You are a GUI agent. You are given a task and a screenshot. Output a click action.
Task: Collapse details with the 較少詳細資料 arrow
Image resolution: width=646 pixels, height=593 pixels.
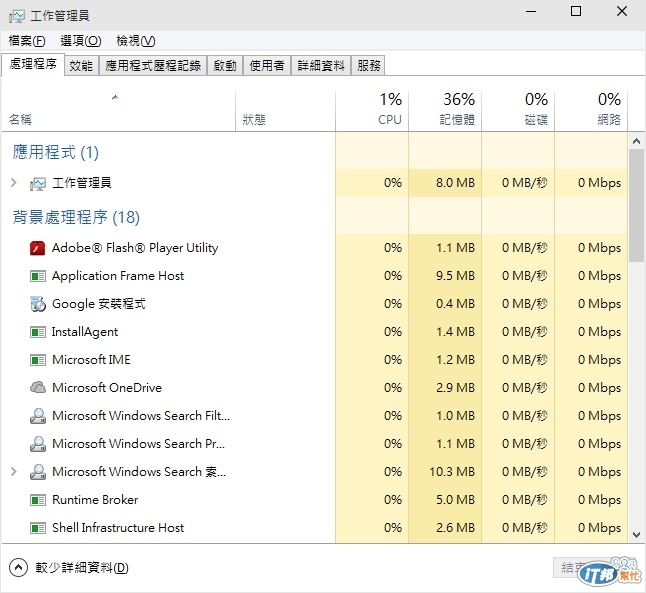(x=18, y=567)
